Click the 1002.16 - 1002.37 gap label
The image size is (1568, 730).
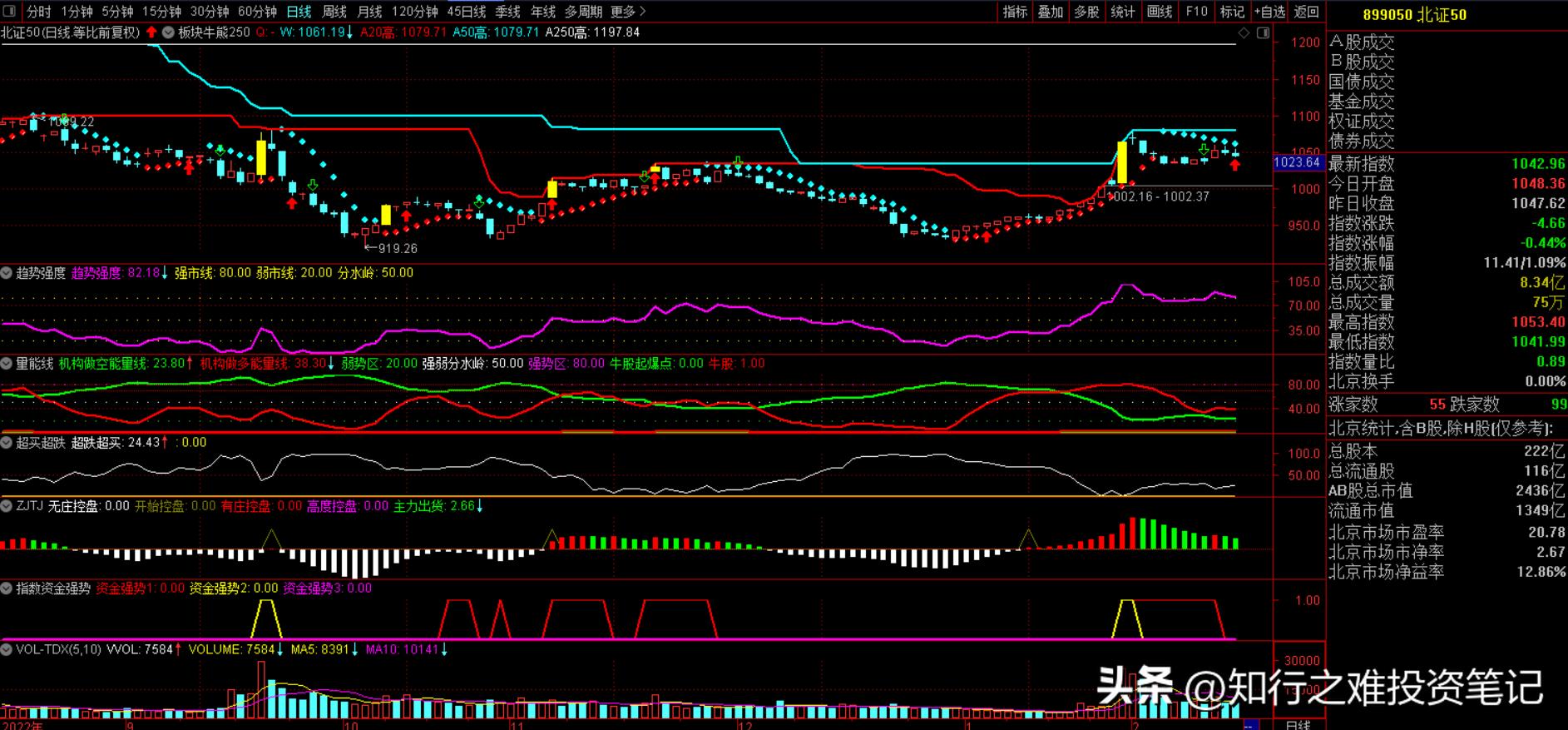(x=1159, y=196)
